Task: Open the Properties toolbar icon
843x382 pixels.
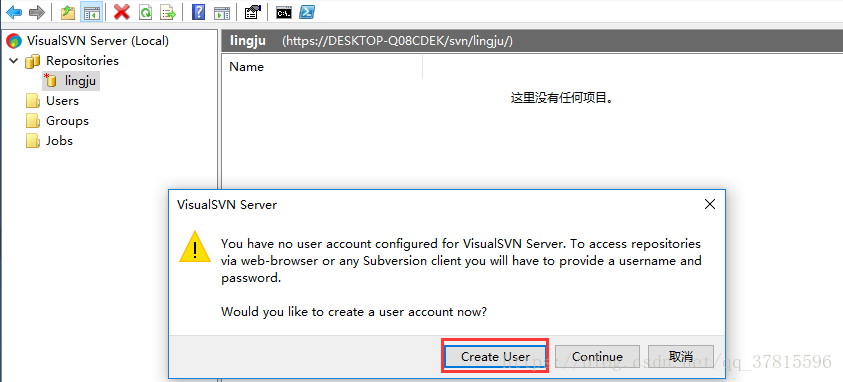Action: (x=252, y=12)
